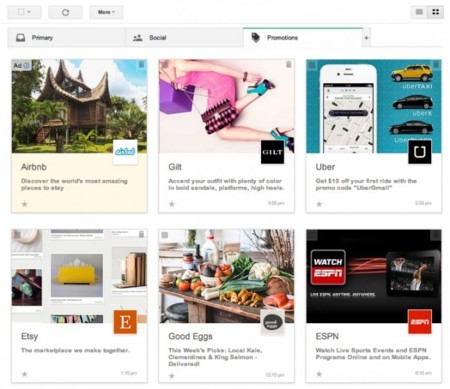Screen dimensions: 450x389
Task: Add a new inbox tab with plus button
Action: click(366, 38)
